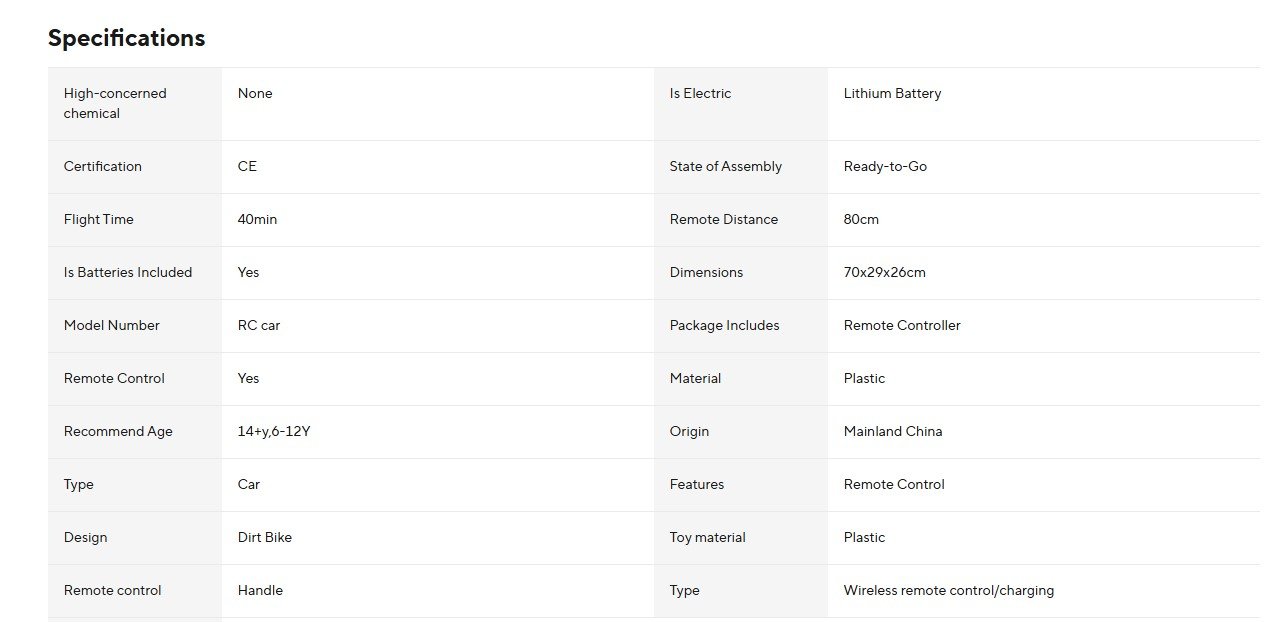Viewport: 1279px width, 622px height.
Task: Select the Dimensions value 70x29x26cm
Action: [884, 272]
